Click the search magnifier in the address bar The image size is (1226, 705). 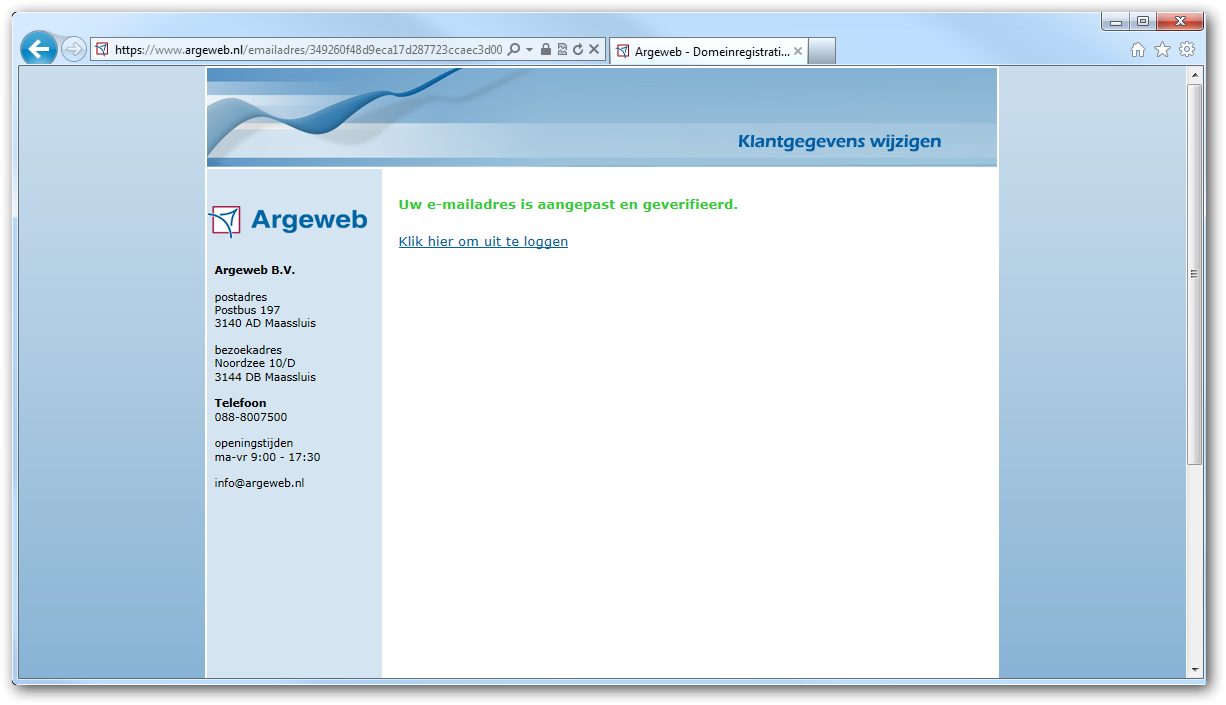click(x=513, y=49)
